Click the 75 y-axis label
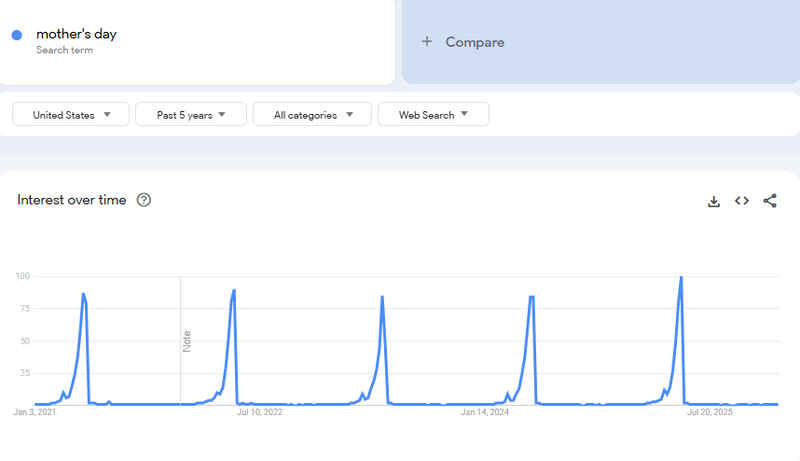 tap(25, 309)
